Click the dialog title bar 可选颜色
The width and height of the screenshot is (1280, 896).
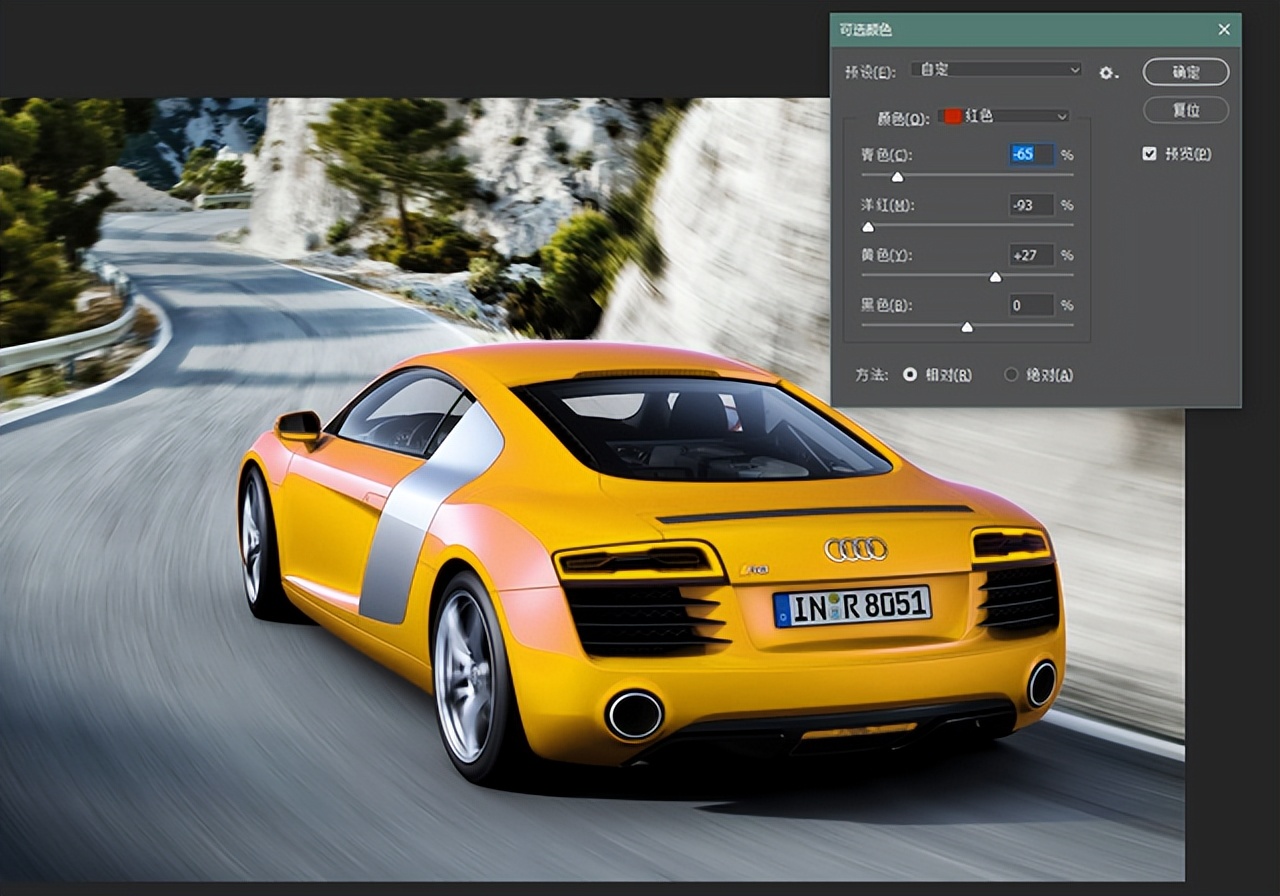click(1000, 30)
